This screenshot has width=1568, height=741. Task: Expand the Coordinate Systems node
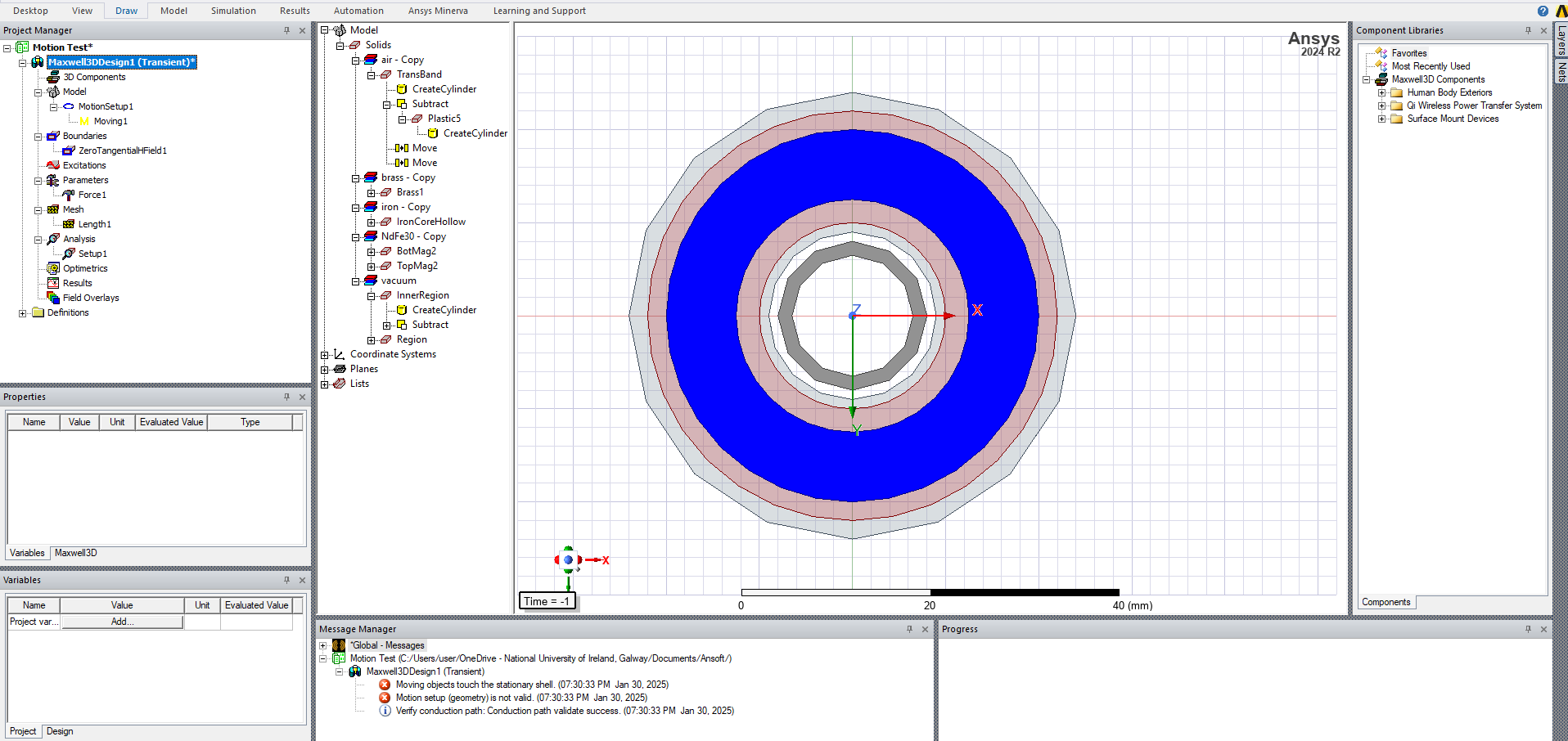tap(325, 355)
